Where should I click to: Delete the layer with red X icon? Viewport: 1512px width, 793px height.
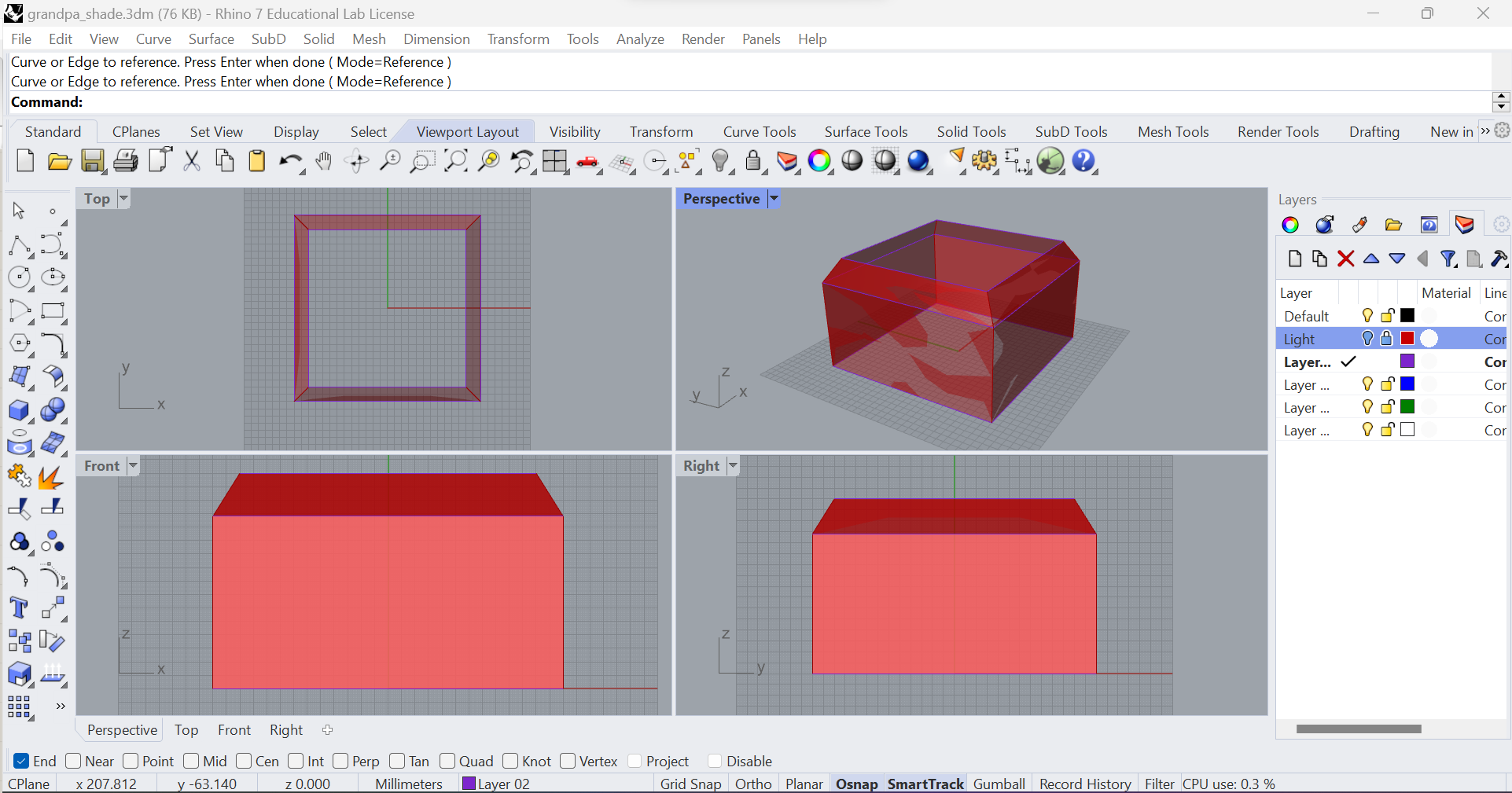point(1345,259)
